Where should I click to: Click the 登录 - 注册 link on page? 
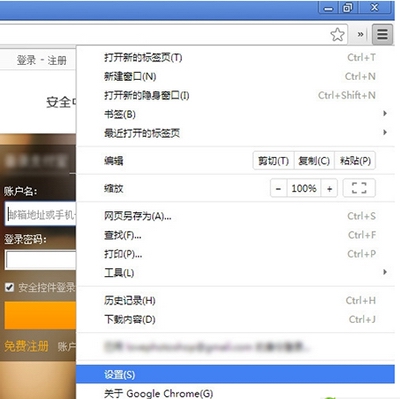click(42, 60)
